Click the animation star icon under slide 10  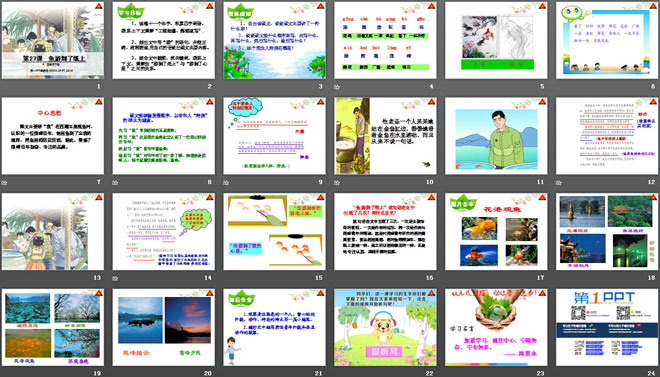click(x=337, y=183)
